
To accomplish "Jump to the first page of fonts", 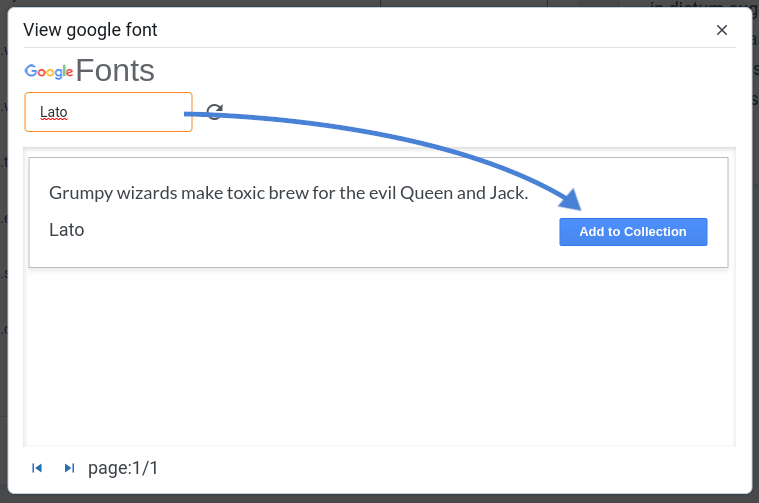I will [37, 468].
